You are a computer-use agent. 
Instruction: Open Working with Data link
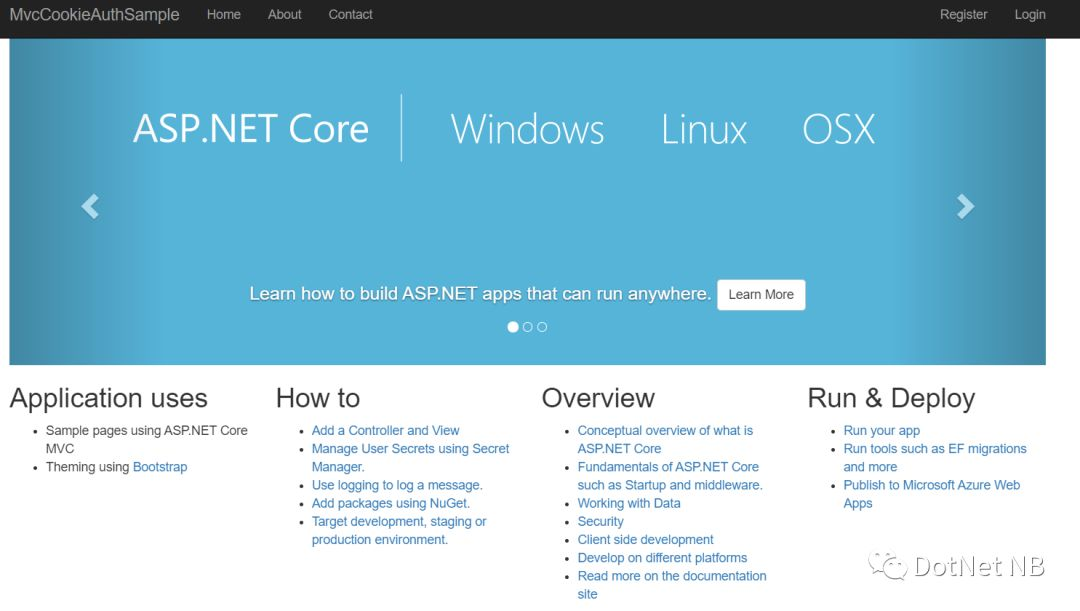tap(629, 503)
